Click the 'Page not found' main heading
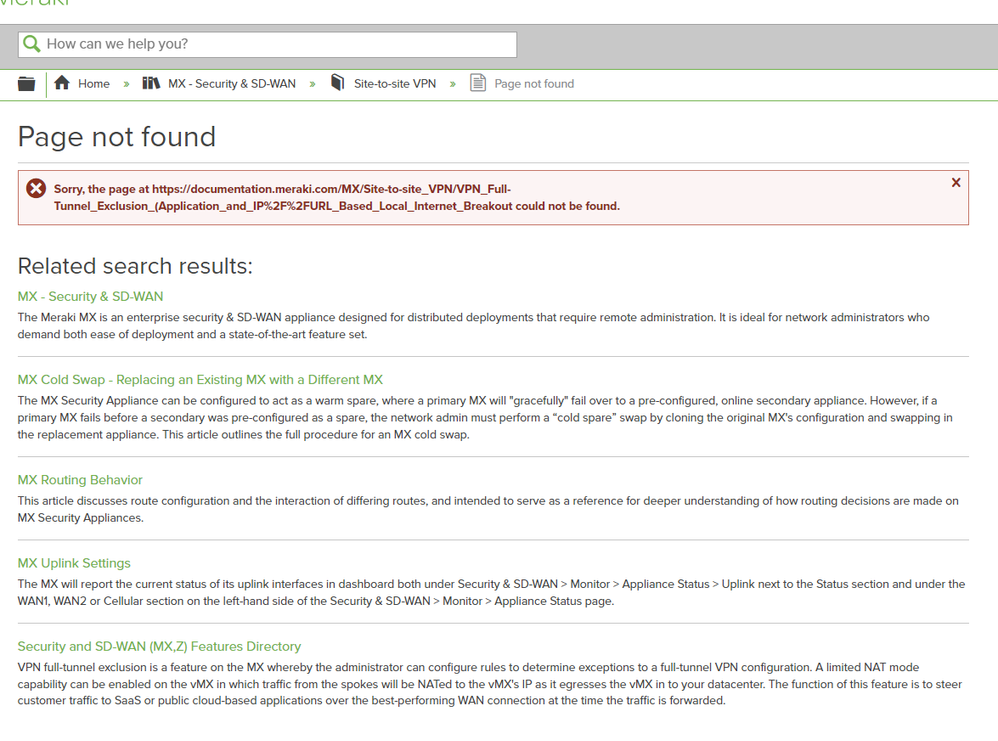This screenshot has height=741, width=998. coord(116,137)
